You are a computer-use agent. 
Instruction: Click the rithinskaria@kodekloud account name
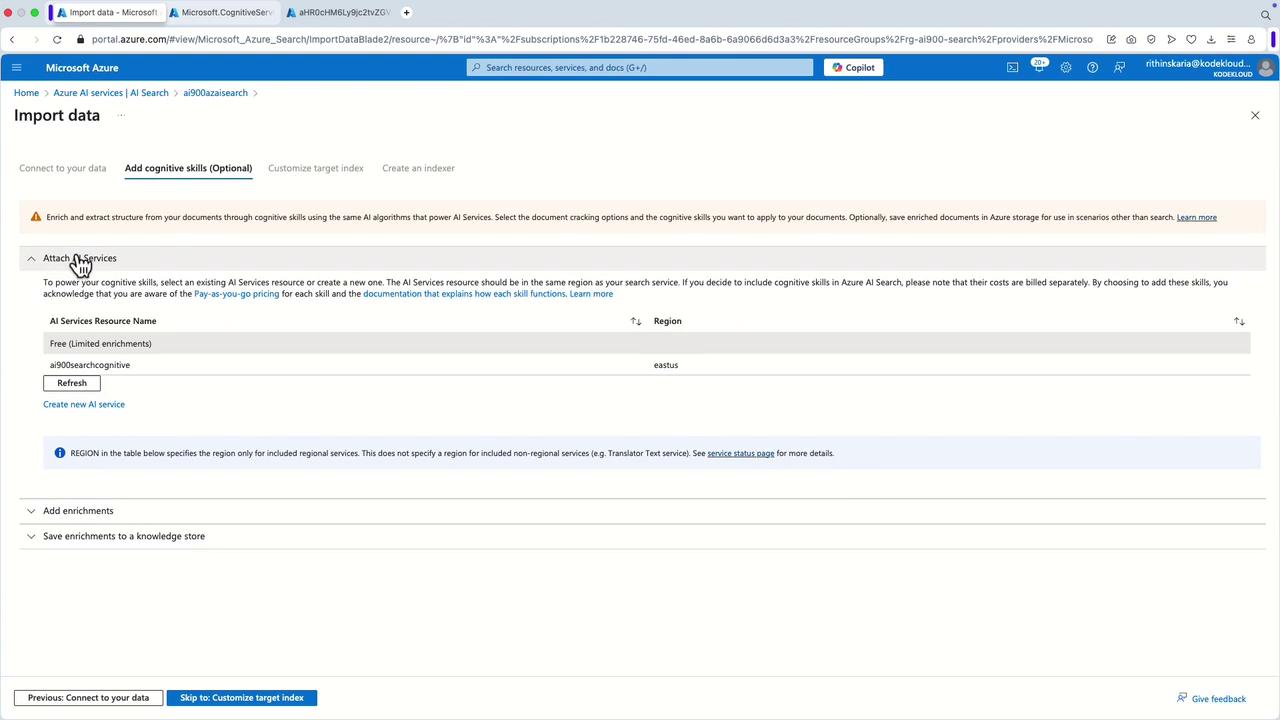[1198, 63]
